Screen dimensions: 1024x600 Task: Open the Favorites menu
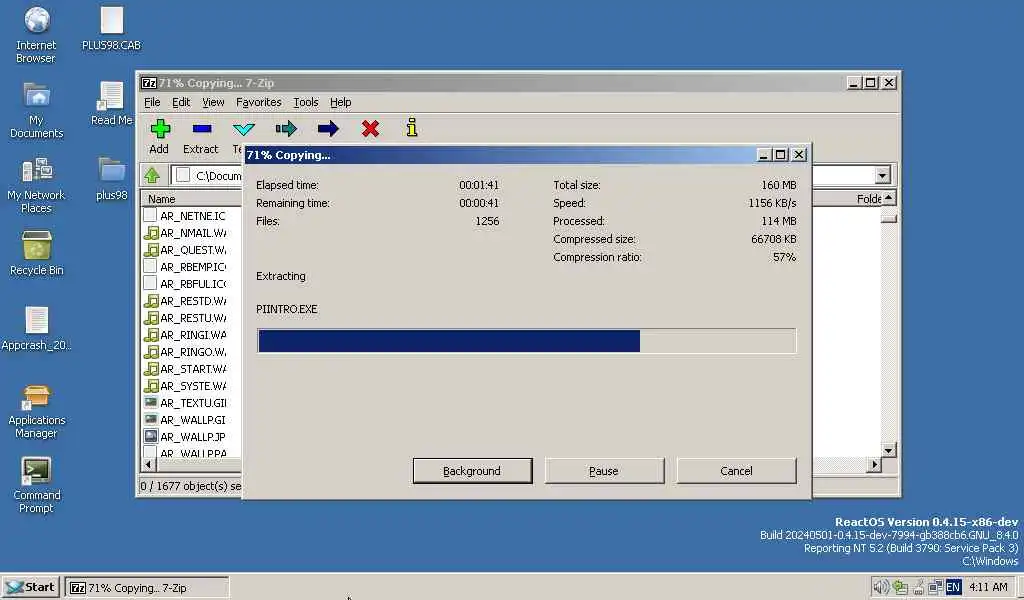(259, 102)
